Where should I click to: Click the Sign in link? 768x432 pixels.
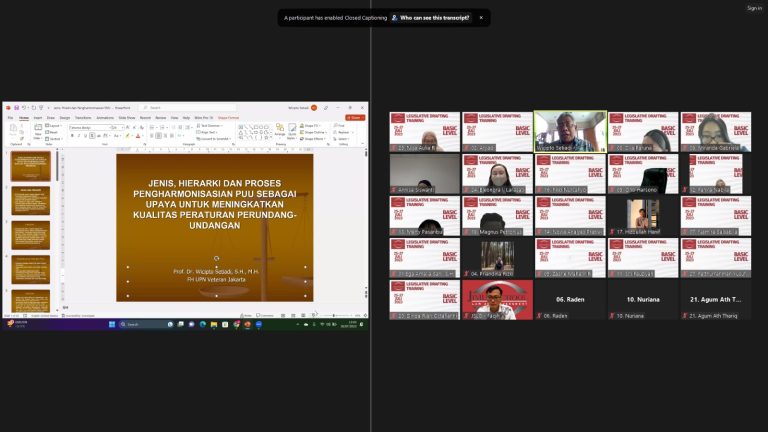(754, 8)
